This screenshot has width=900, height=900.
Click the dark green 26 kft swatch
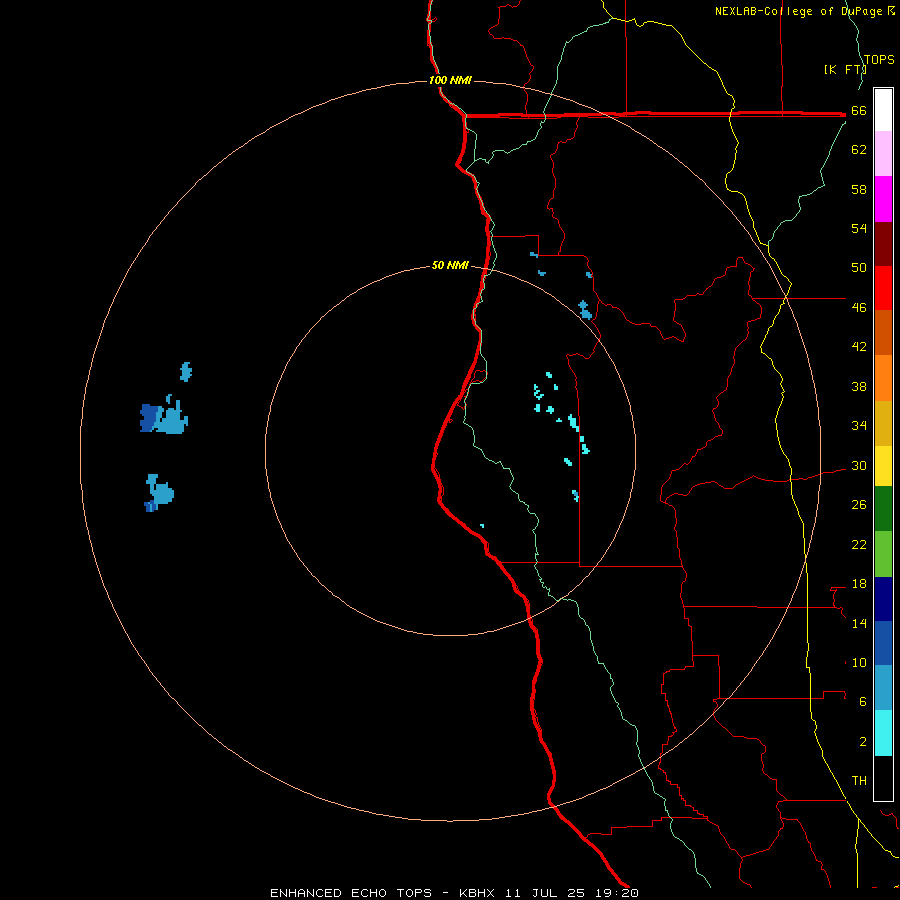click(883, 509)
